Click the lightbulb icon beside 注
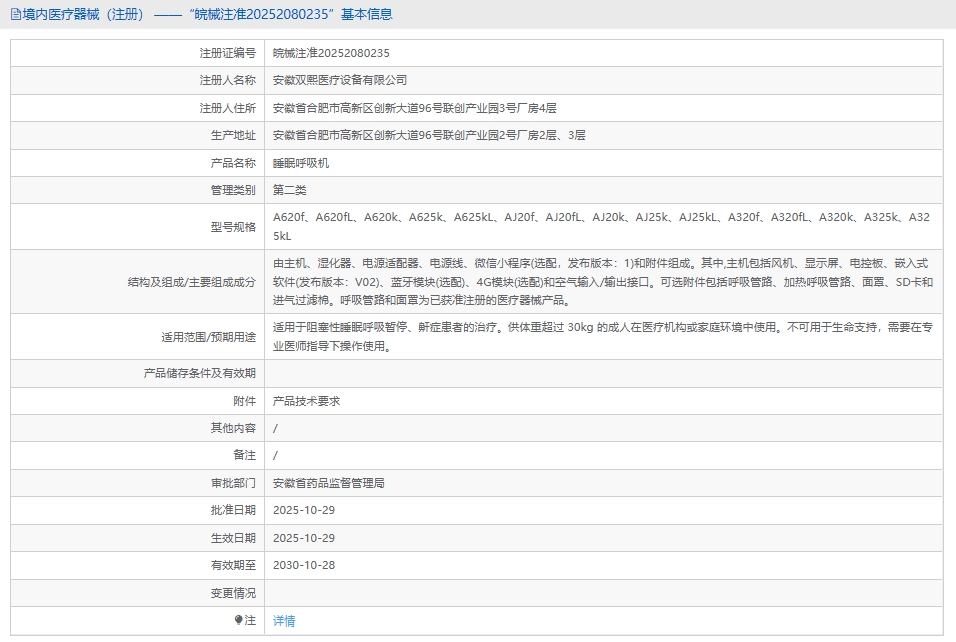The height and width of the screenshot is (642, 956). (x=238, y=620)
